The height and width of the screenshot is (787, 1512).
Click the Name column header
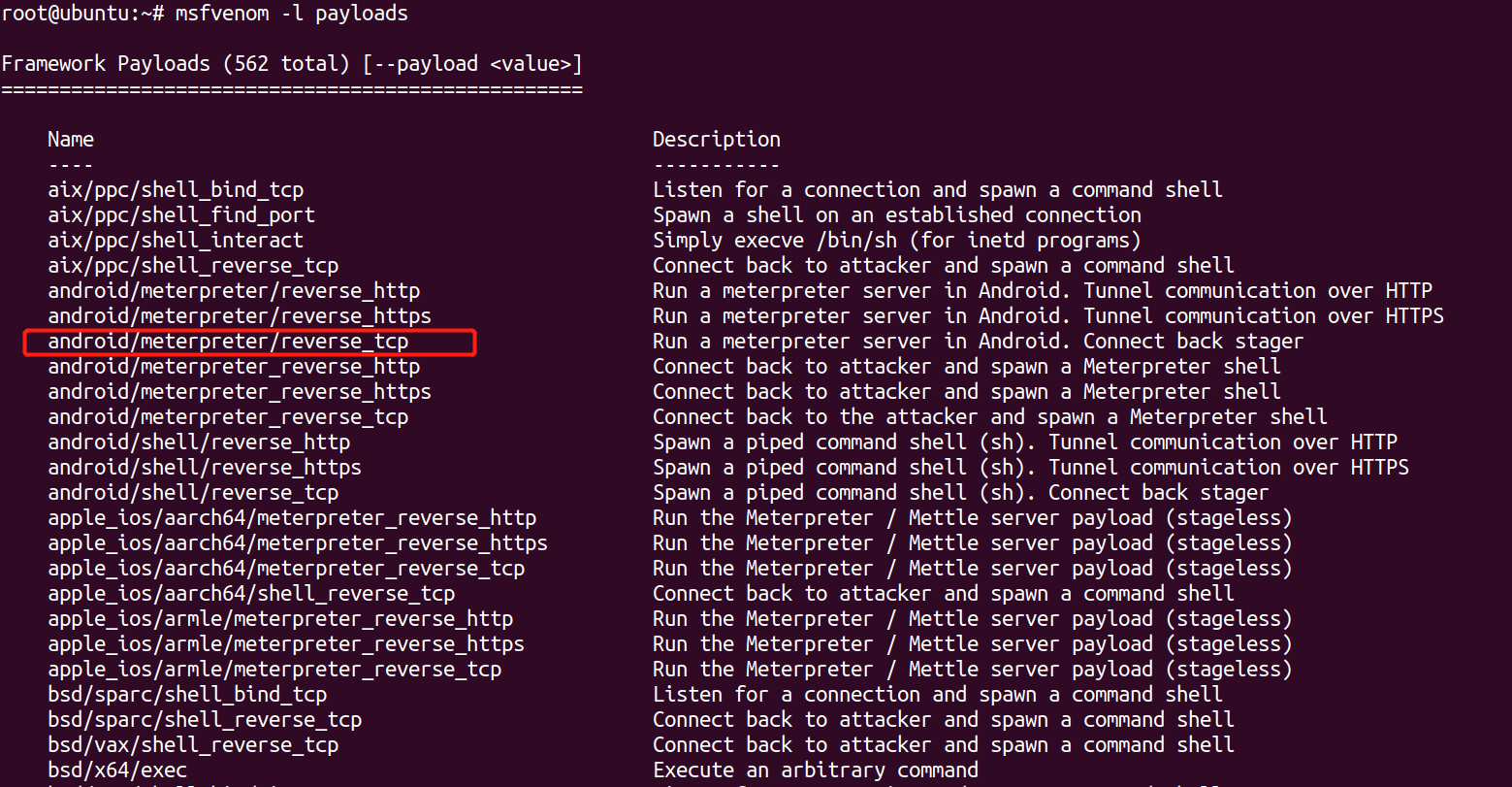coord(71,140)
